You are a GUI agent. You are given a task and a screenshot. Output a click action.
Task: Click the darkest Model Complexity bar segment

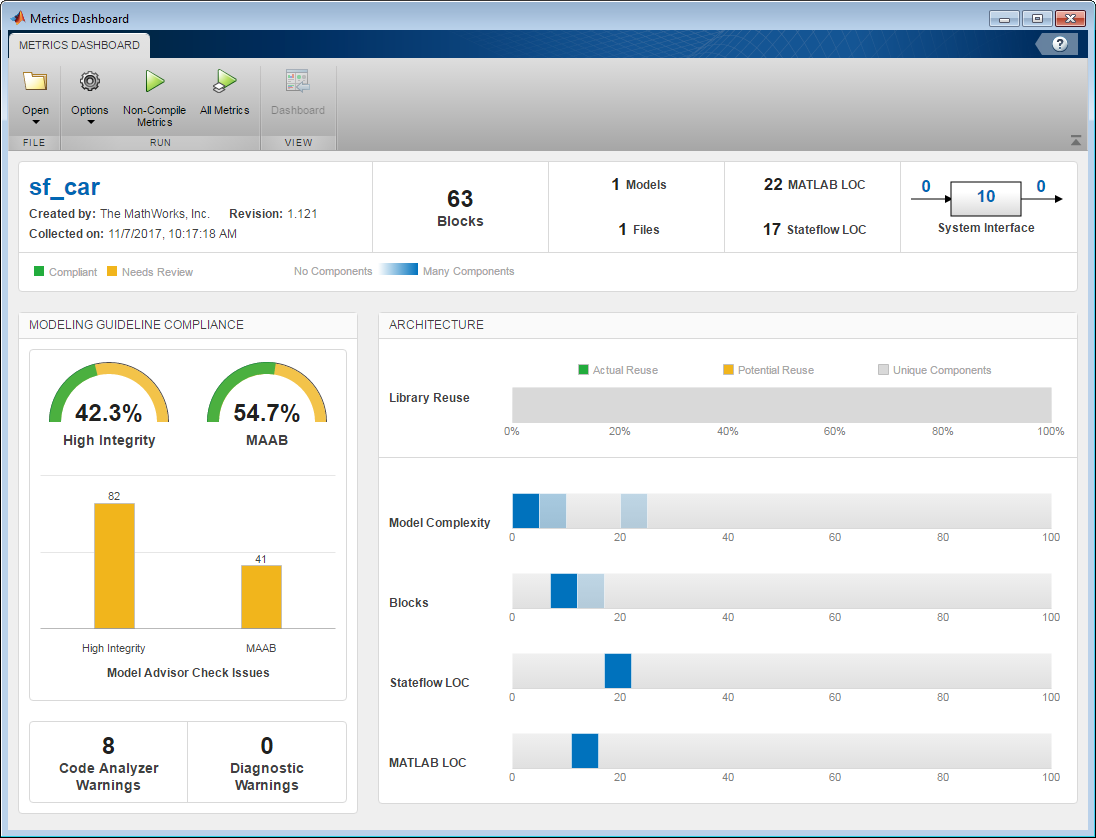click(x=526, y=511)
